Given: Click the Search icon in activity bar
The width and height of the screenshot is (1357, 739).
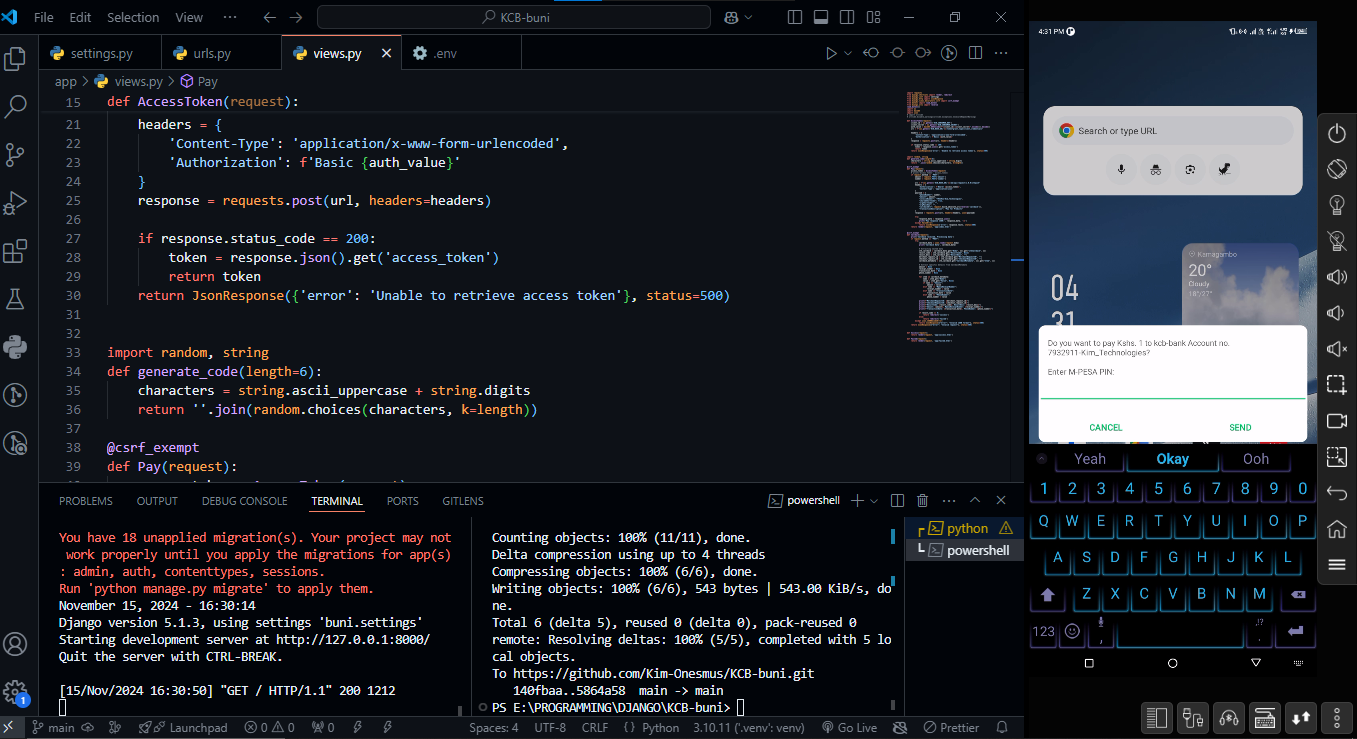Looking at the screenshot, I should click(x=15, y=106).
